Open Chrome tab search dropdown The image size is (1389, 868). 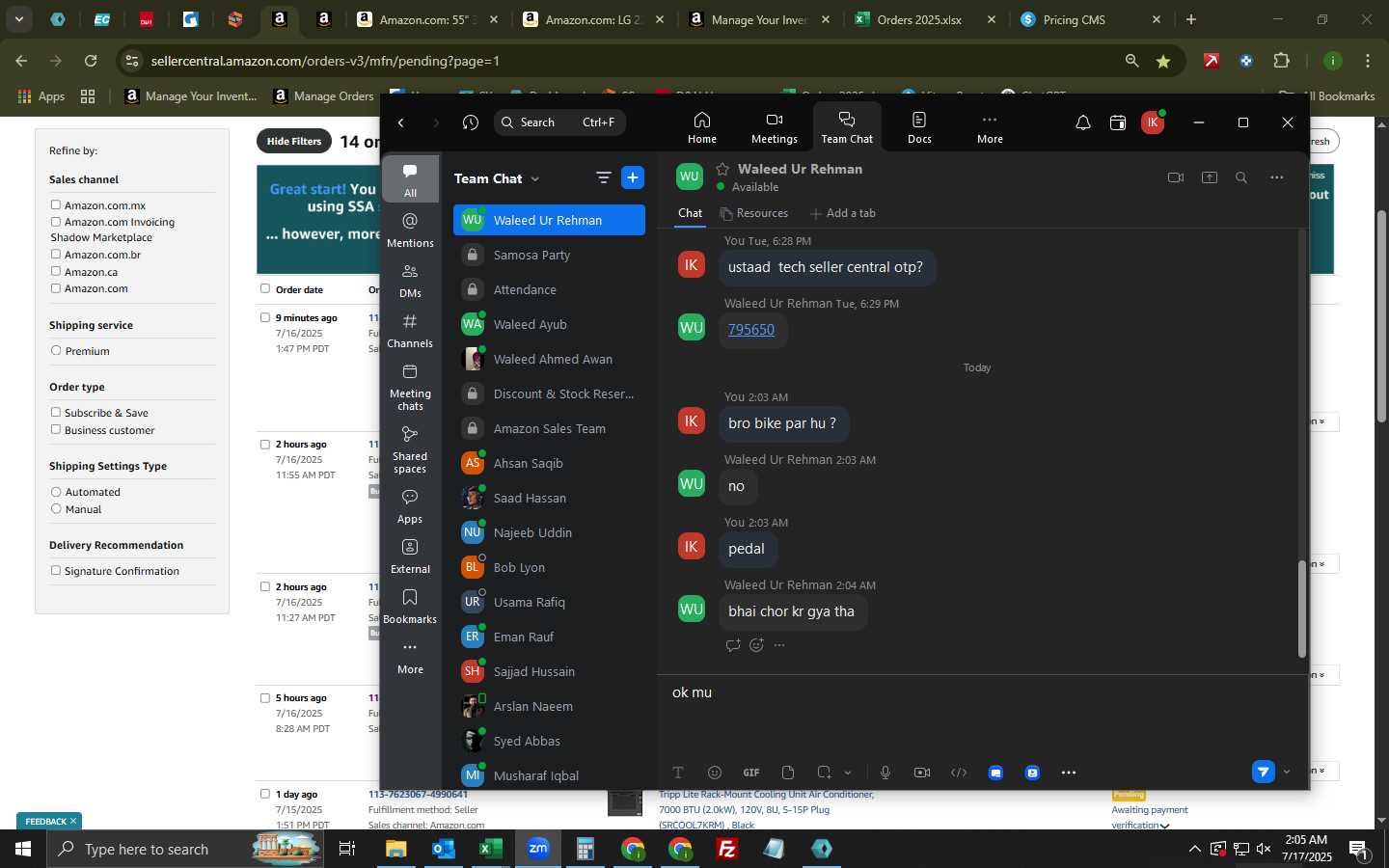[18, 19]
